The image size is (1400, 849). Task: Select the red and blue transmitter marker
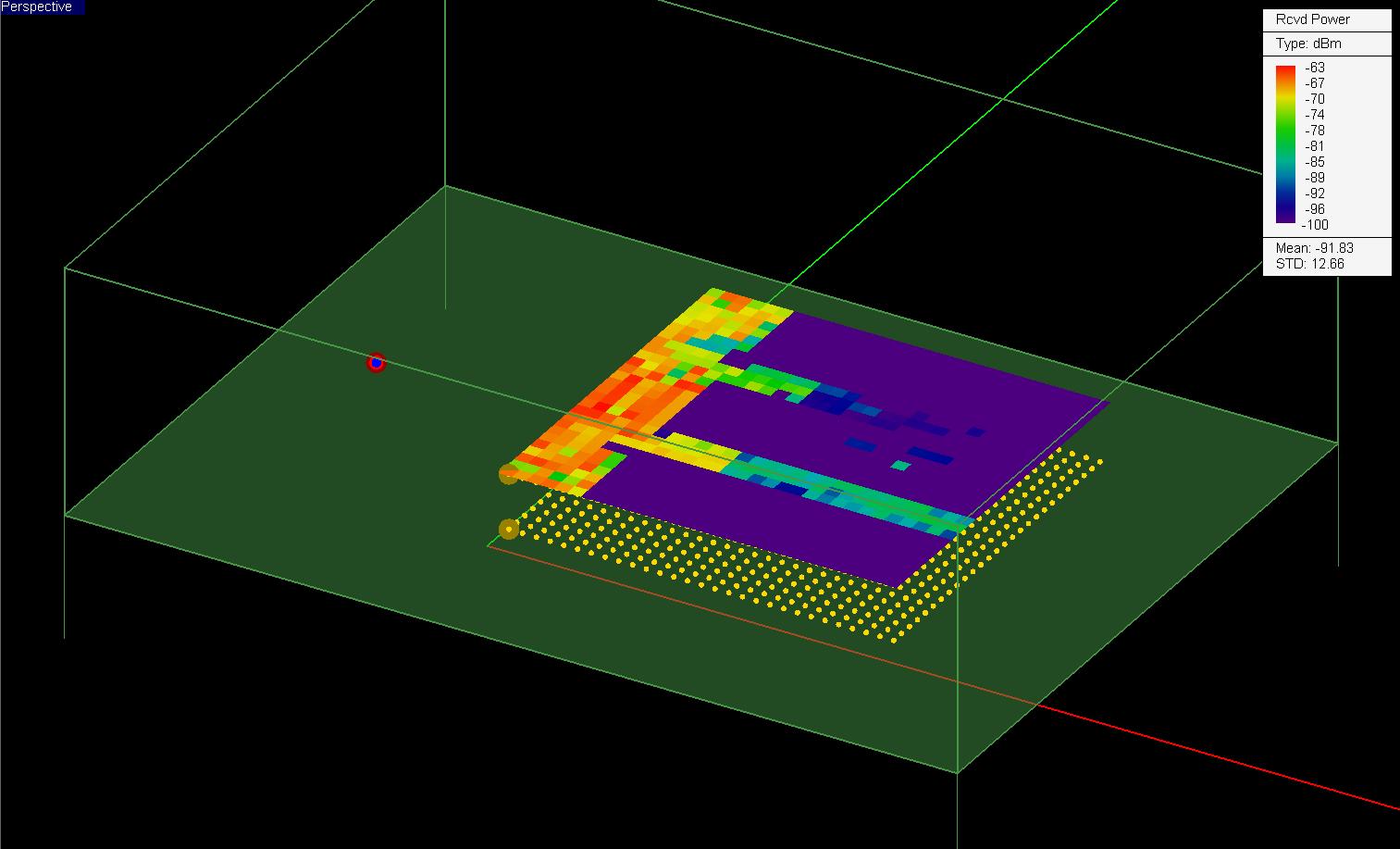pyautogui.click(x=376, y=363)
